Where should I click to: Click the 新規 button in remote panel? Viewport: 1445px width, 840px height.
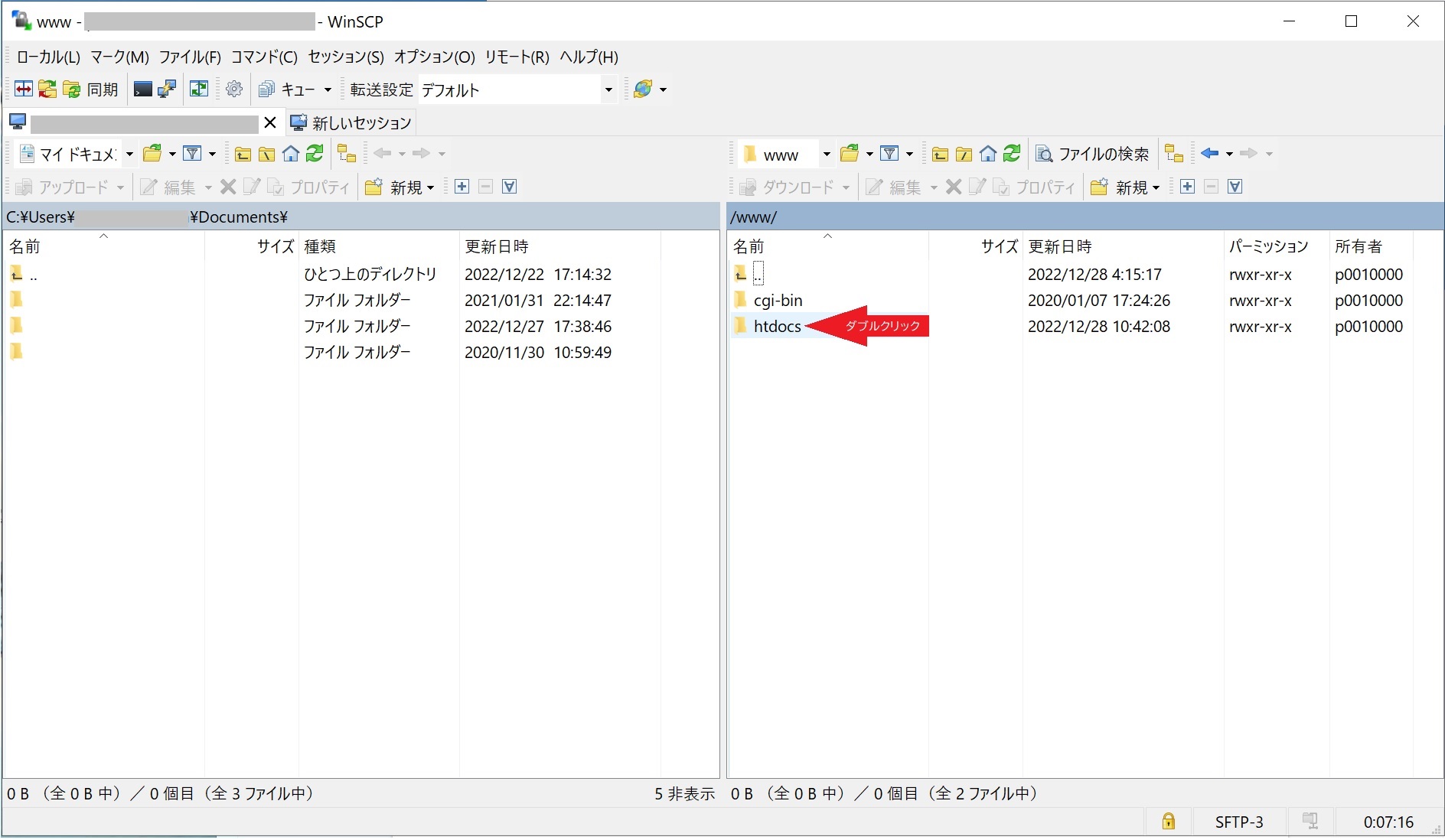1125,187
